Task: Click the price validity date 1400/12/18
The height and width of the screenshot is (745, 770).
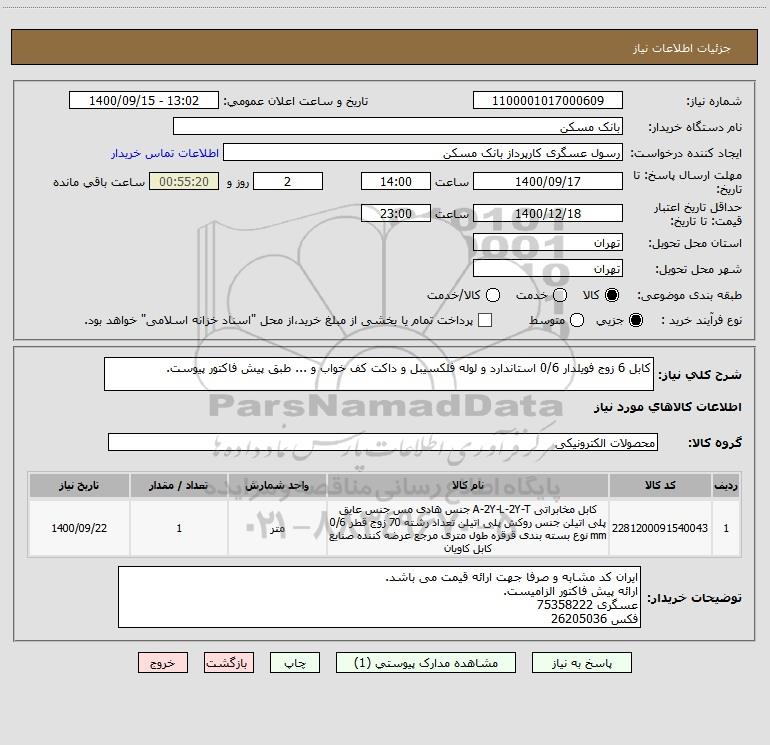Action: [548, 213]
